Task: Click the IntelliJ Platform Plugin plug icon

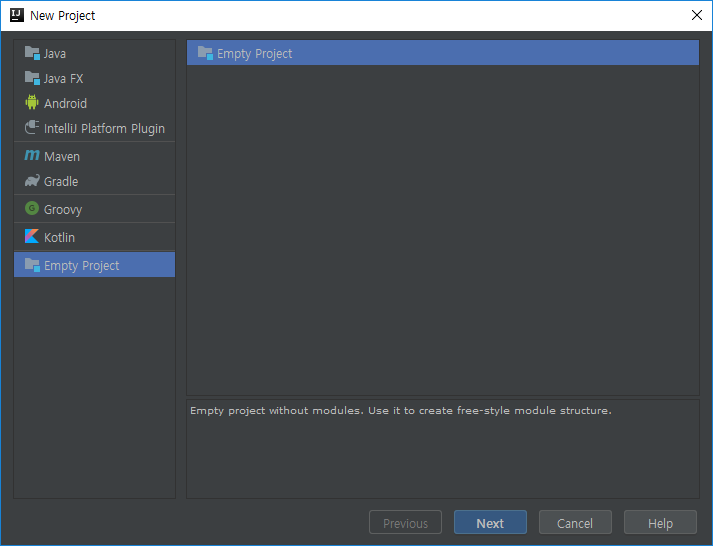Action: 32,127
